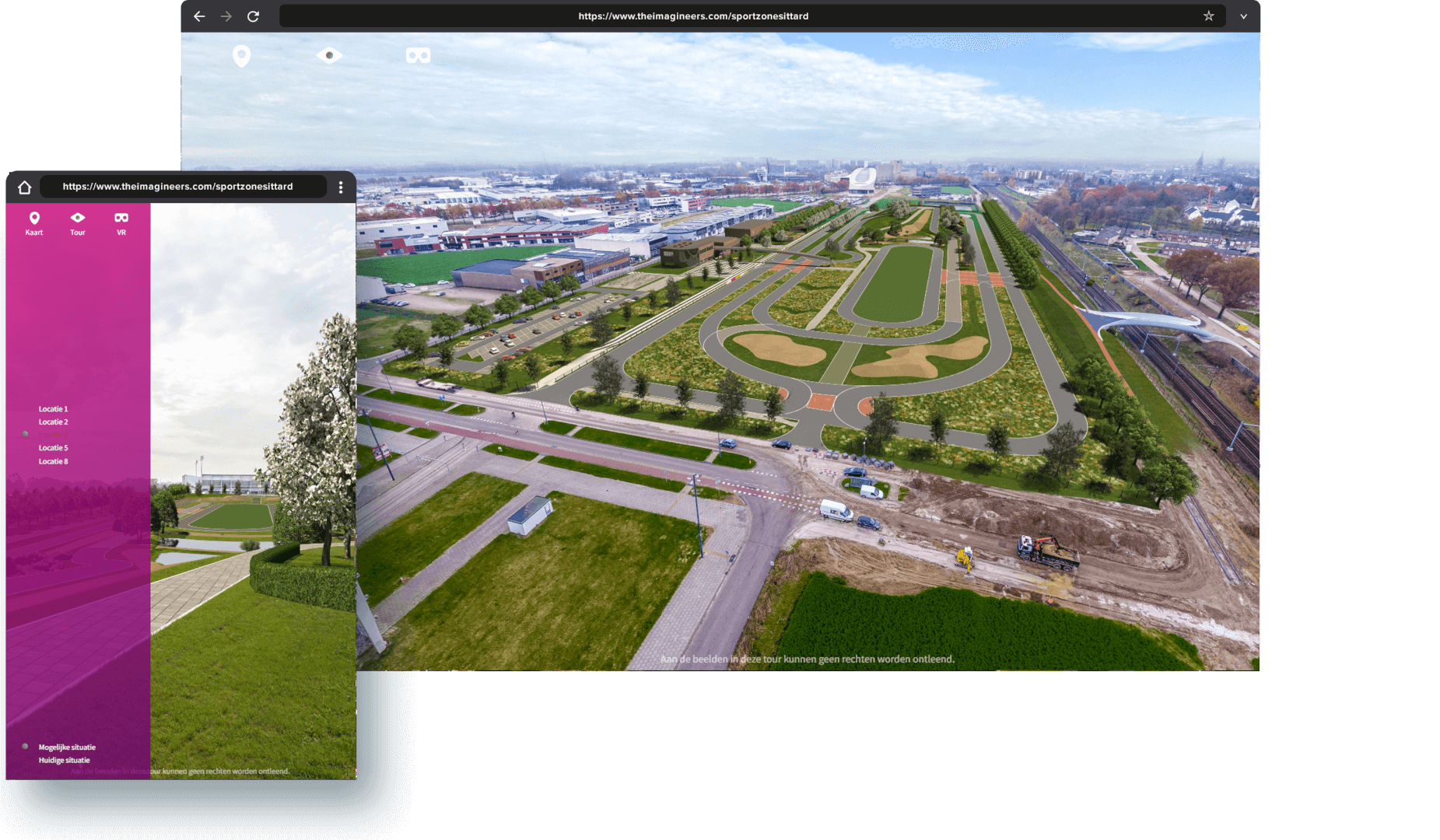Image resolution: width=1440 pixels, height=840 pixels.
Task: Select the Huidige situatie option
Action: point(65,760)
